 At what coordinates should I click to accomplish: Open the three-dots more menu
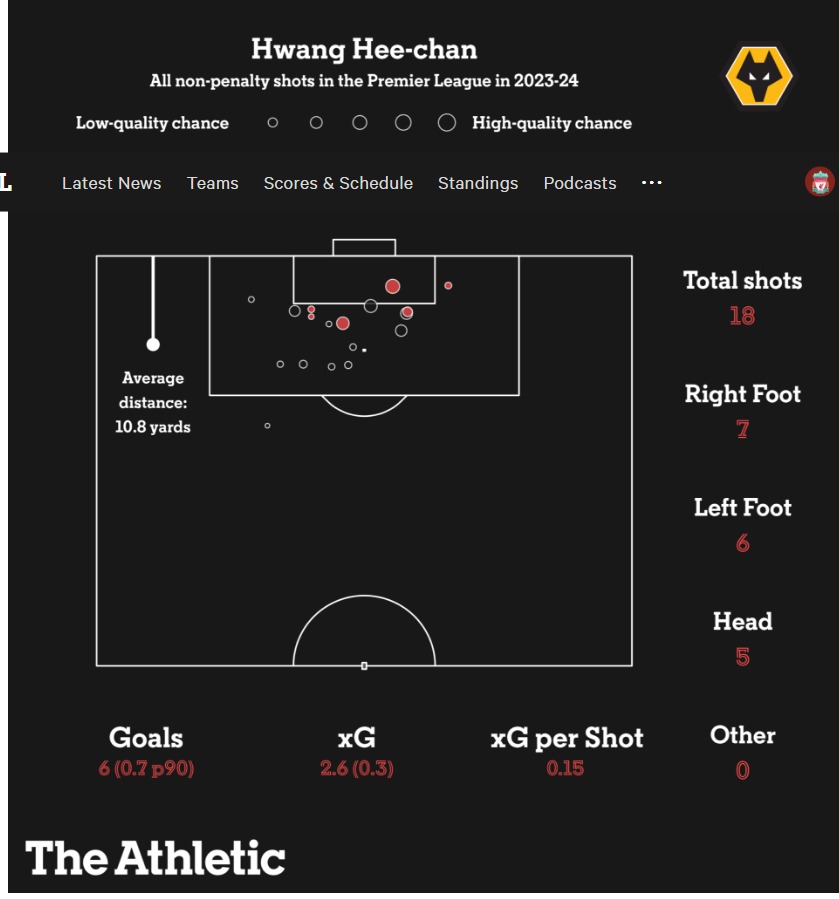click(651, 183)
